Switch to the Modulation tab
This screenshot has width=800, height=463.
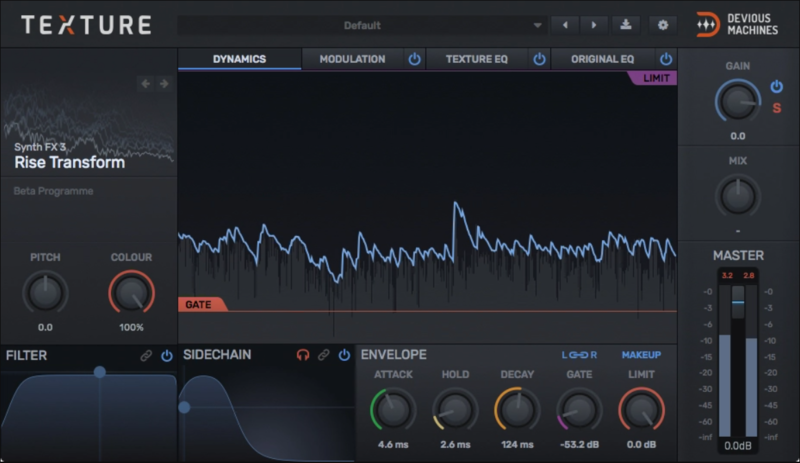click(x=352, y=59)
